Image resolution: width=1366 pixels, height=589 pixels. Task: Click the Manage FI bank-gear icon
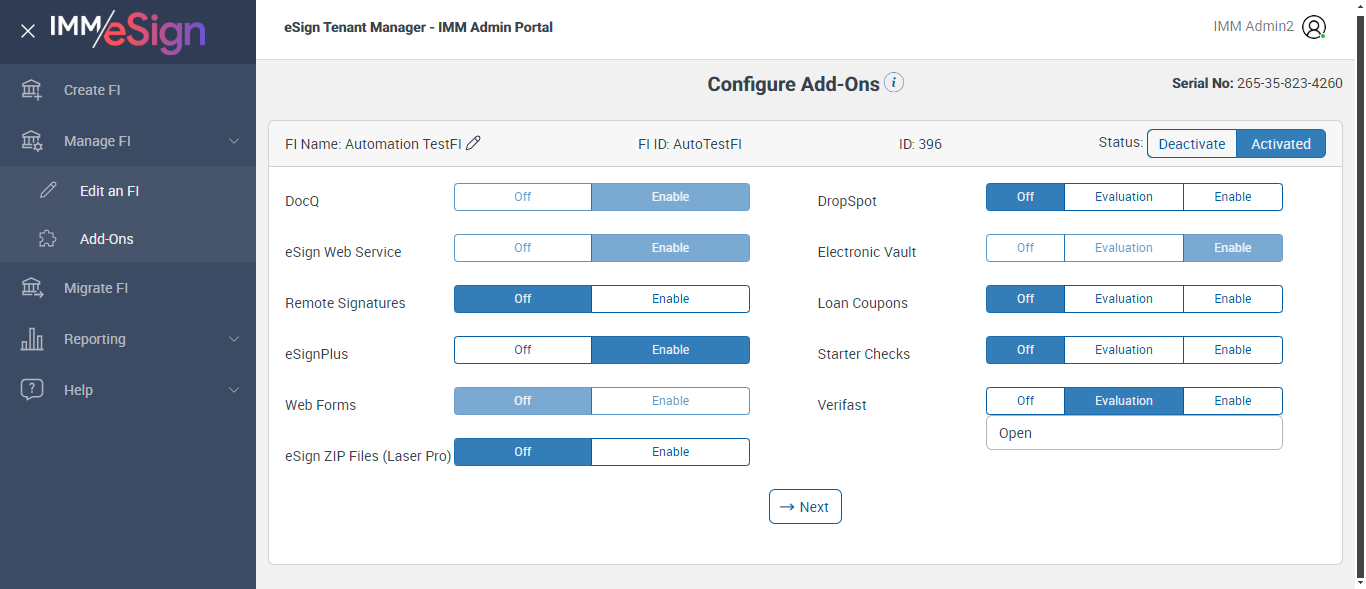click(x=32, y=141)
